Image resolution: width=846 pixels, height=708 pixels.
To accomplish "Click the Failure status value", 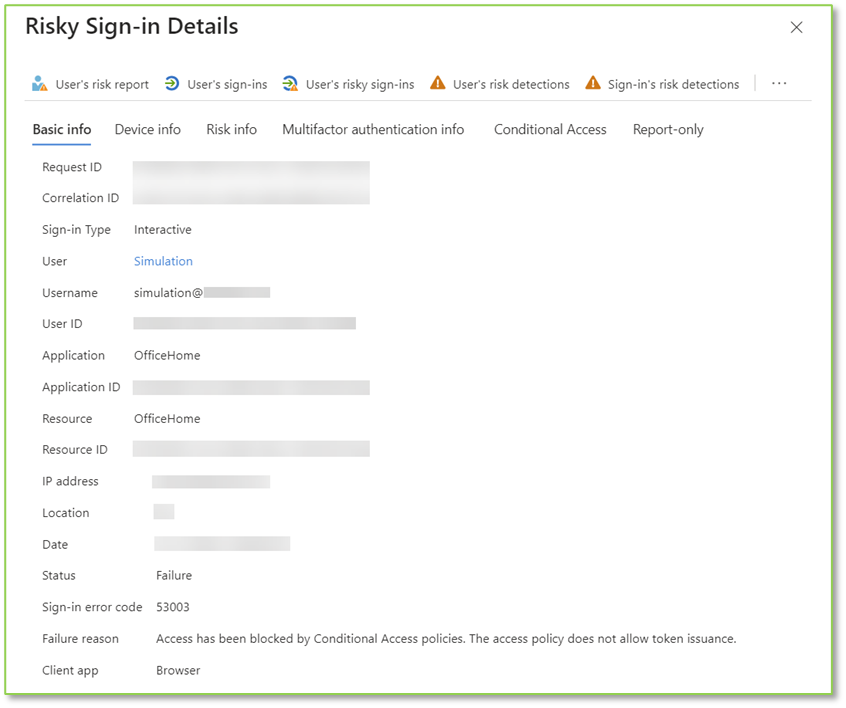I will tap(174, 575).
